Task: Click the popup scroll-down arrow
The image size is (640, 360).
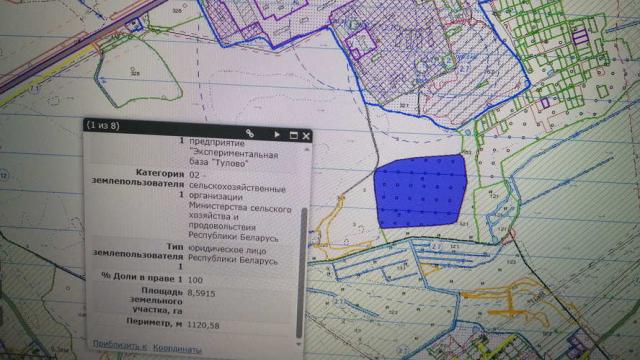Action: [299, 344]
